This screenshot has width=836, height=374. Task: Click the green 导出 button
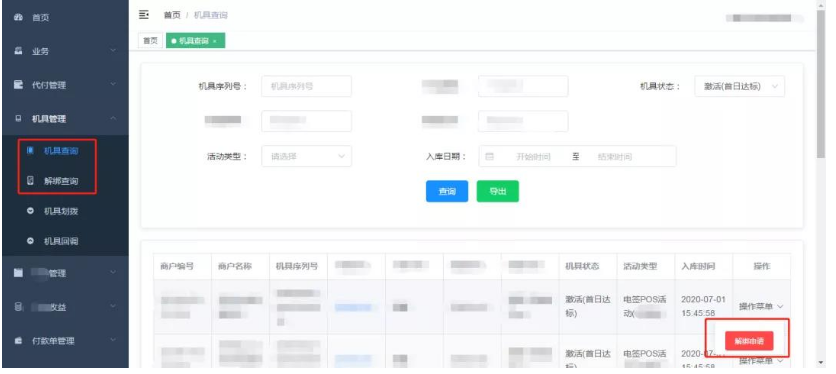(497, 192)
